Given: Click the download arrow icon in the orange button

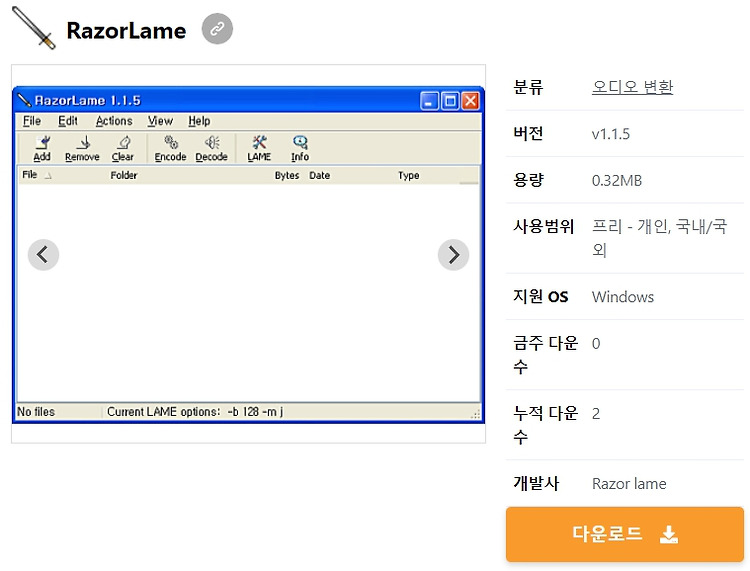Looking at the screenshot, I should 668,534.
